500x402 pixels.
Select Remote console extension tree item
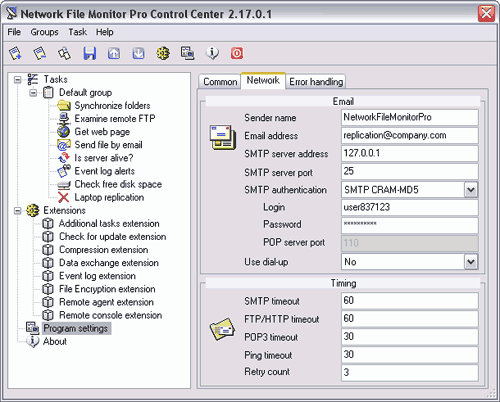[111, 315]
